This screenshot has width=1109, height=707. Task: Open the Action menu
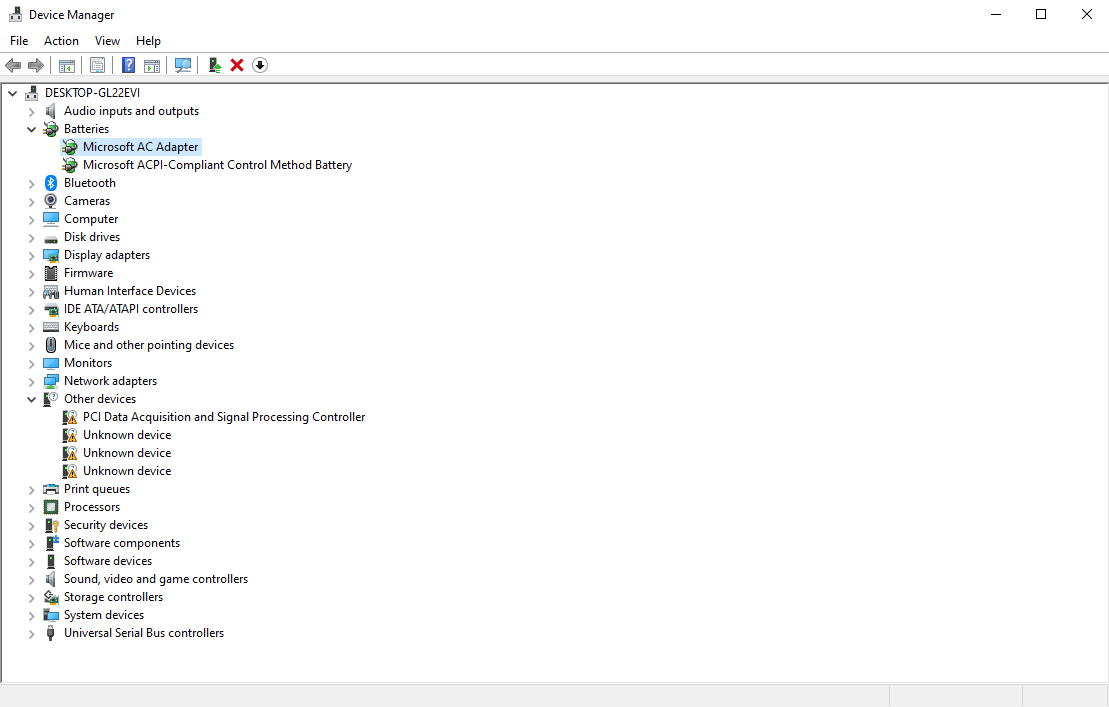(61, 41)
